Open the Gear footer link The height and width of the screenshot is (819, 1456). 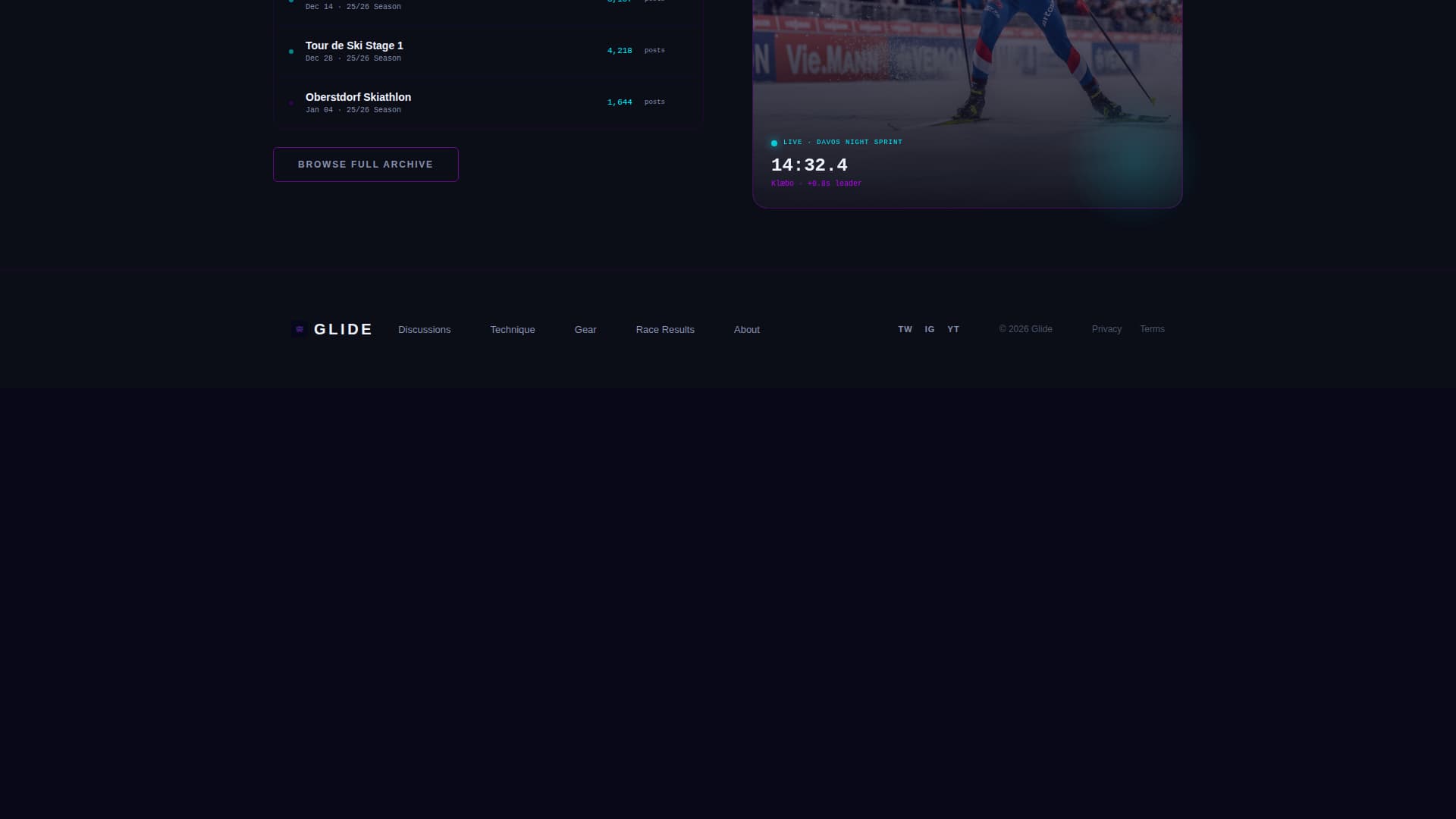click(x=585, y=330)
